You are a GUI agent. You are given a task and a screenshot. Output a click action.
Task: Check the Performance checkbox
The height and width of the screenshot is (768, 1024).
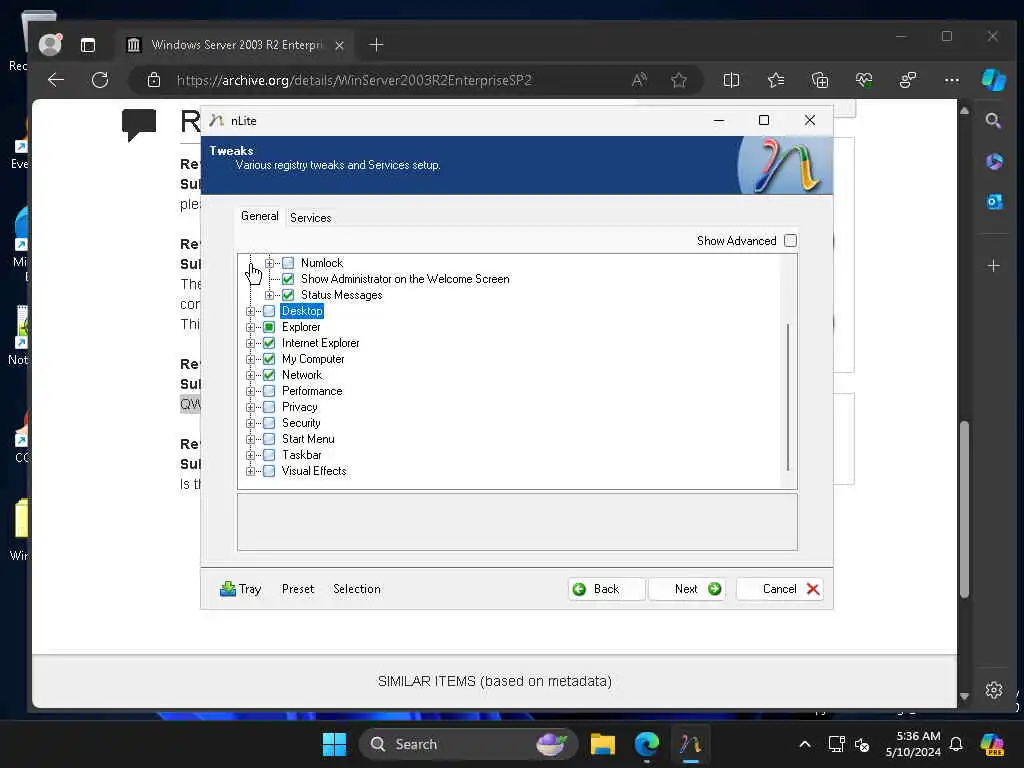[269, 391]
